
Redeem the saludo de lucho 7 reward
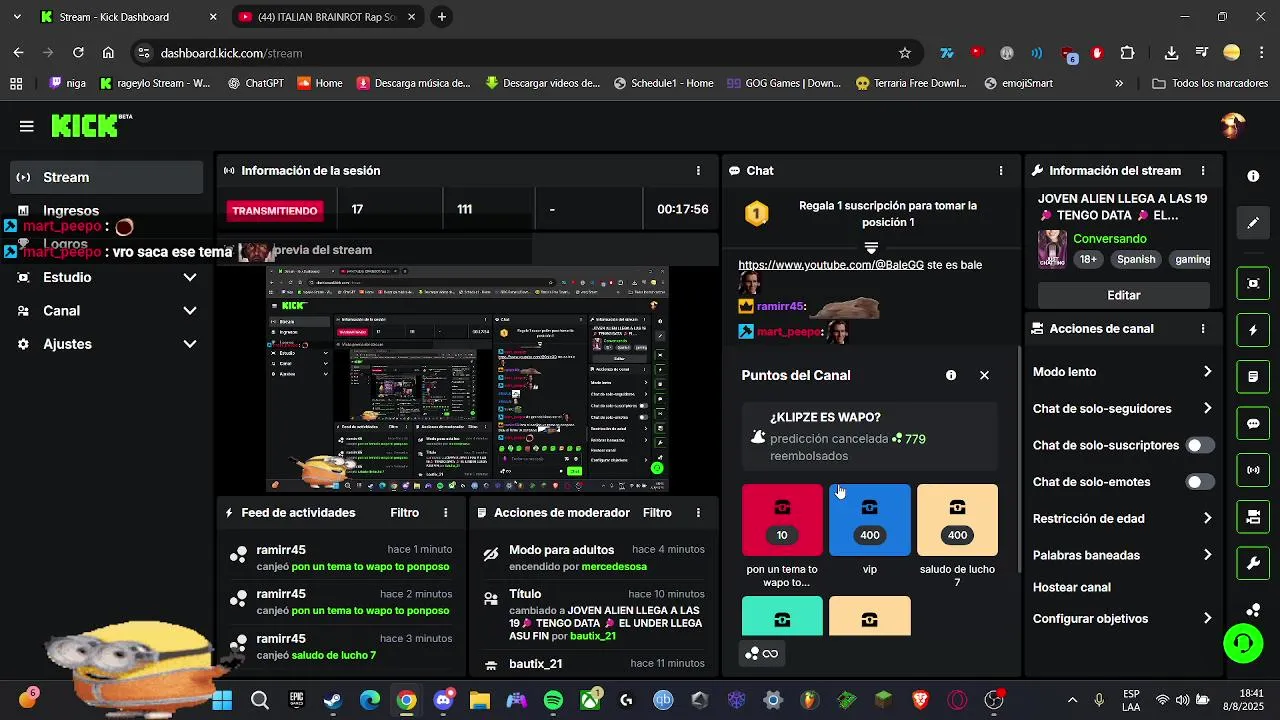957,520
